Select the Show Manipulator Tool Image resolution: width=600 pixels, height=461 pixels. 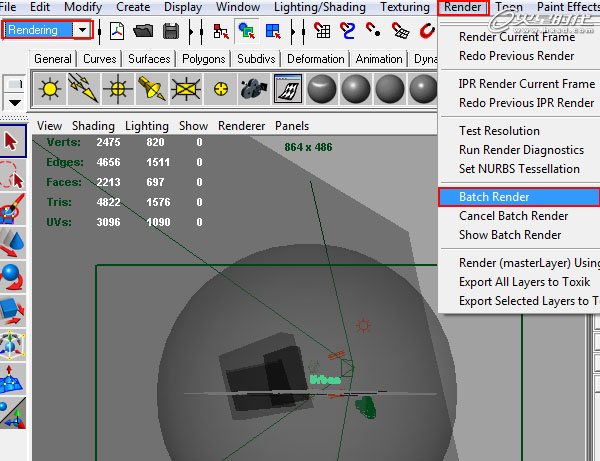tap(12, 412)
